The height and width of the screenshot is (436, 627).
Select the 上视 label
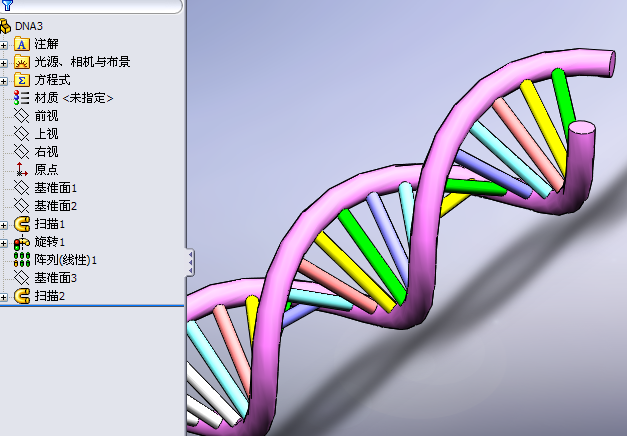click(46, 134)
